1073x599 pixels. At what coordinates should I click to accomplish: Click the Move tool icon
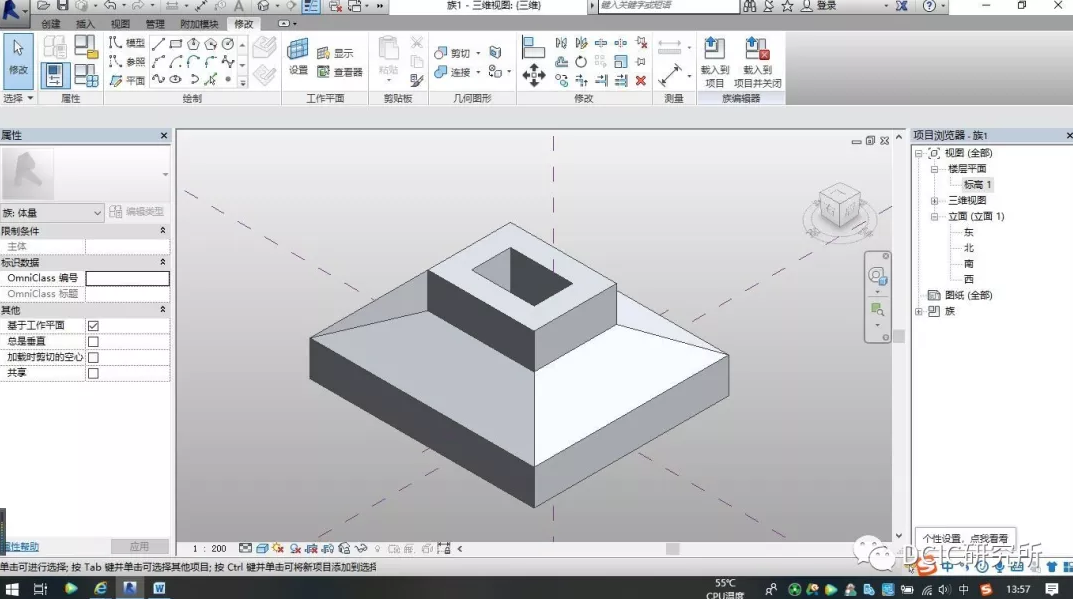click(x=534, y=75)
